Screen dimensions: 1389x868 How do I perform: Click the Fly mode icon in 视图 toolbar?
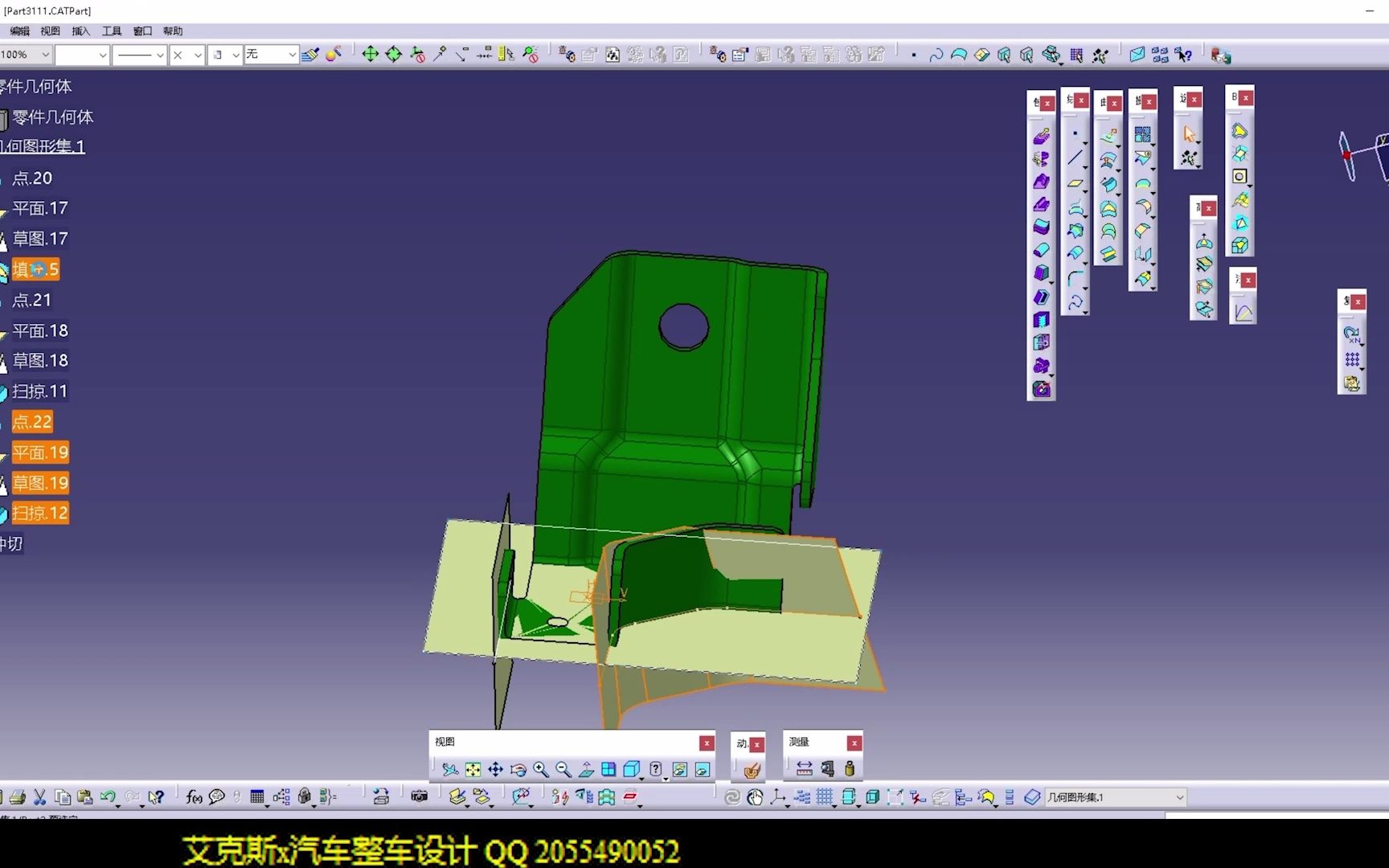[x=450, y=770]
